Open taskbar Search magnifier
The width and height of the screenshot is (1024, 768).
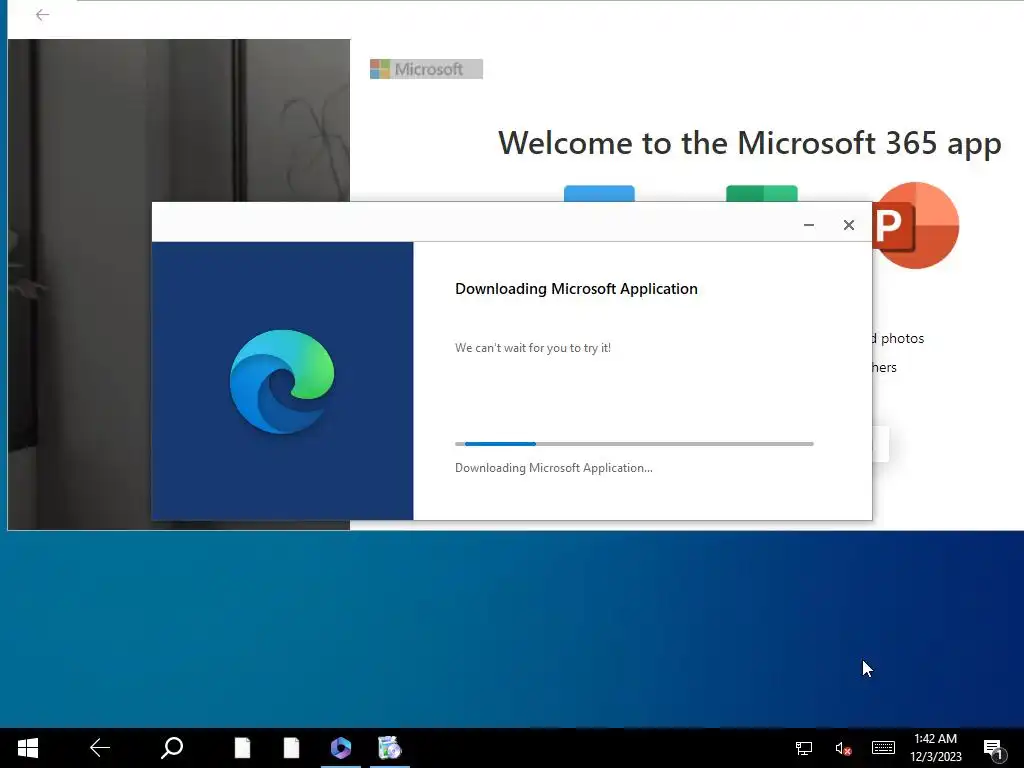pyautogui.click(x=172, y=748)
